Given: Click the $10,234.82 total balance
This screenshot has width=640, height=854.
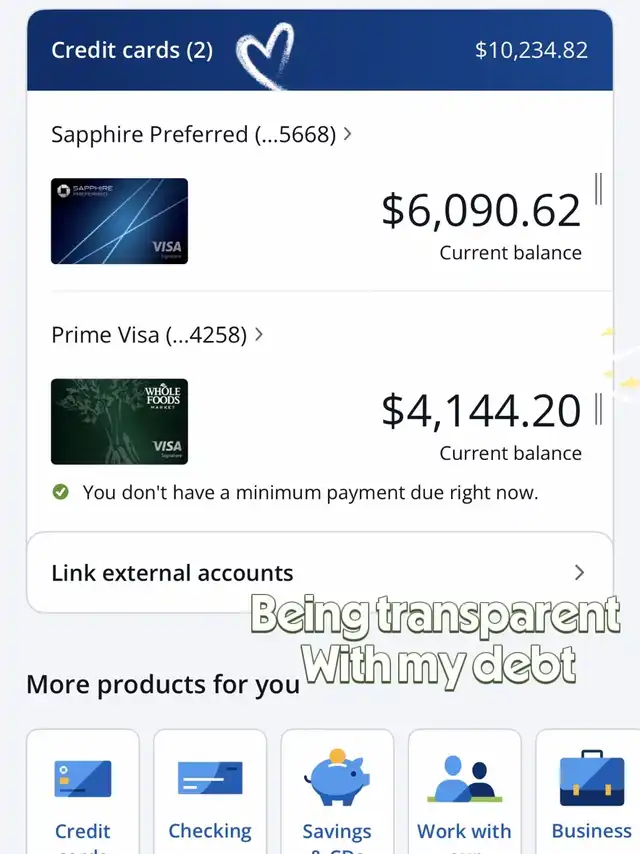Looking at the screenshot, I should click(531, 50).
